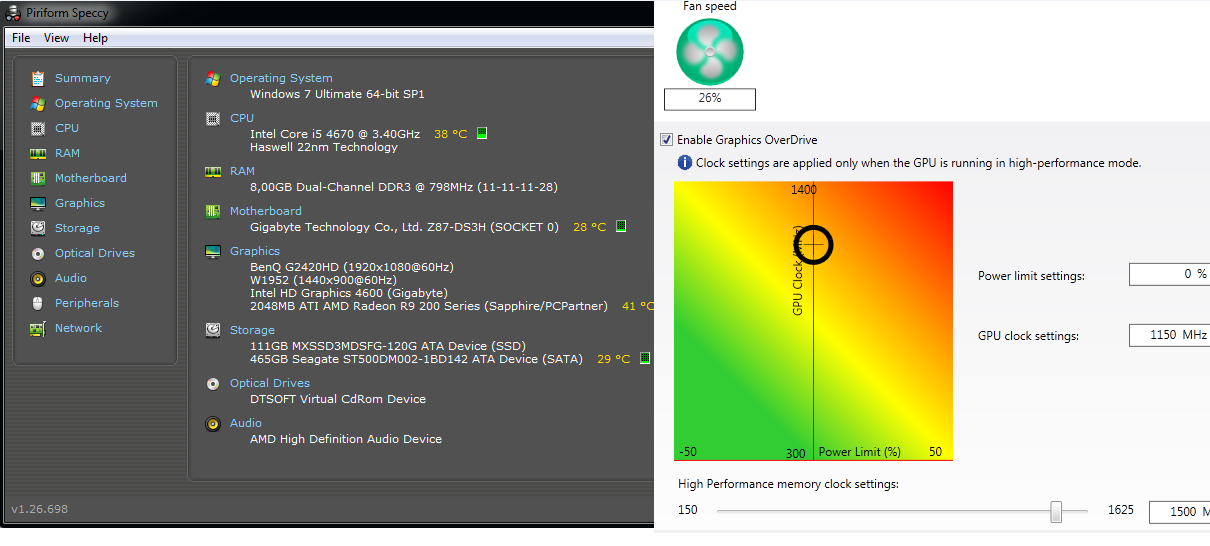The height and width of the screenshot is (546, 1210).
Task: Click the Audio speaker icon in summary pane
Action: point(213,423)
